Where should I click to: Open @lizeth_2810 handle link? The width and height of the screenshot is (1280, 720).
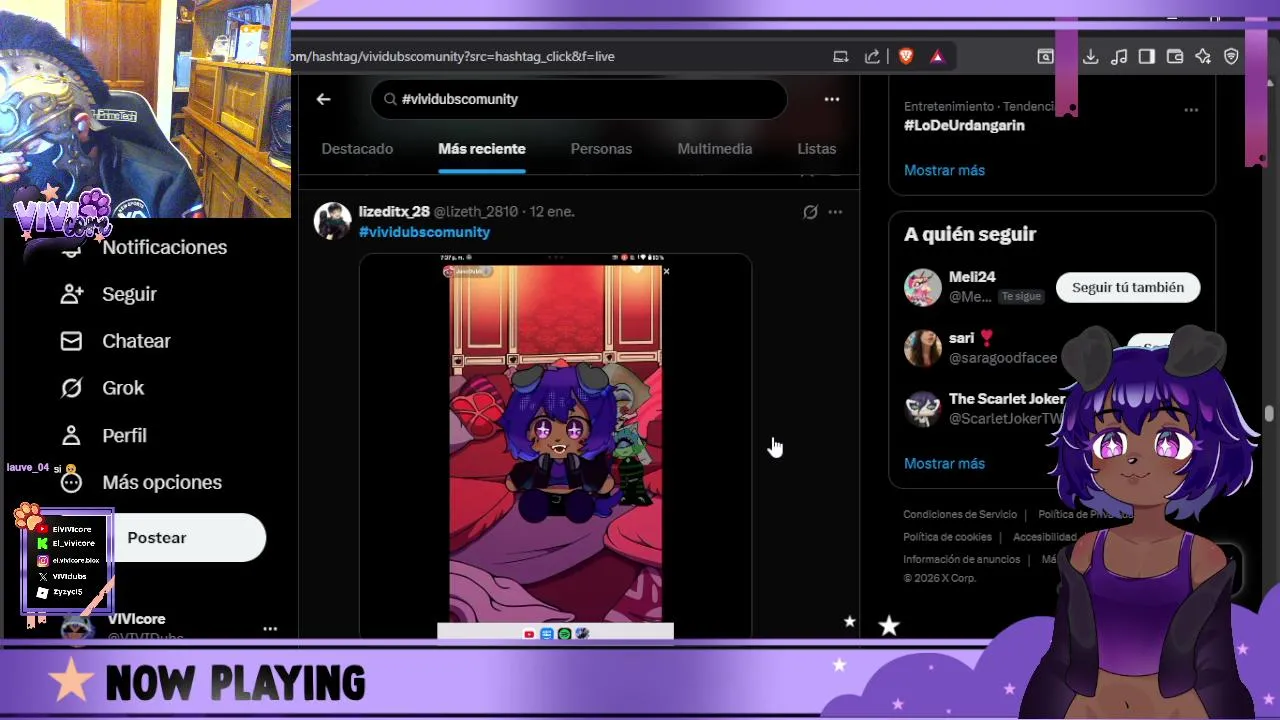(x=475, y=212)
